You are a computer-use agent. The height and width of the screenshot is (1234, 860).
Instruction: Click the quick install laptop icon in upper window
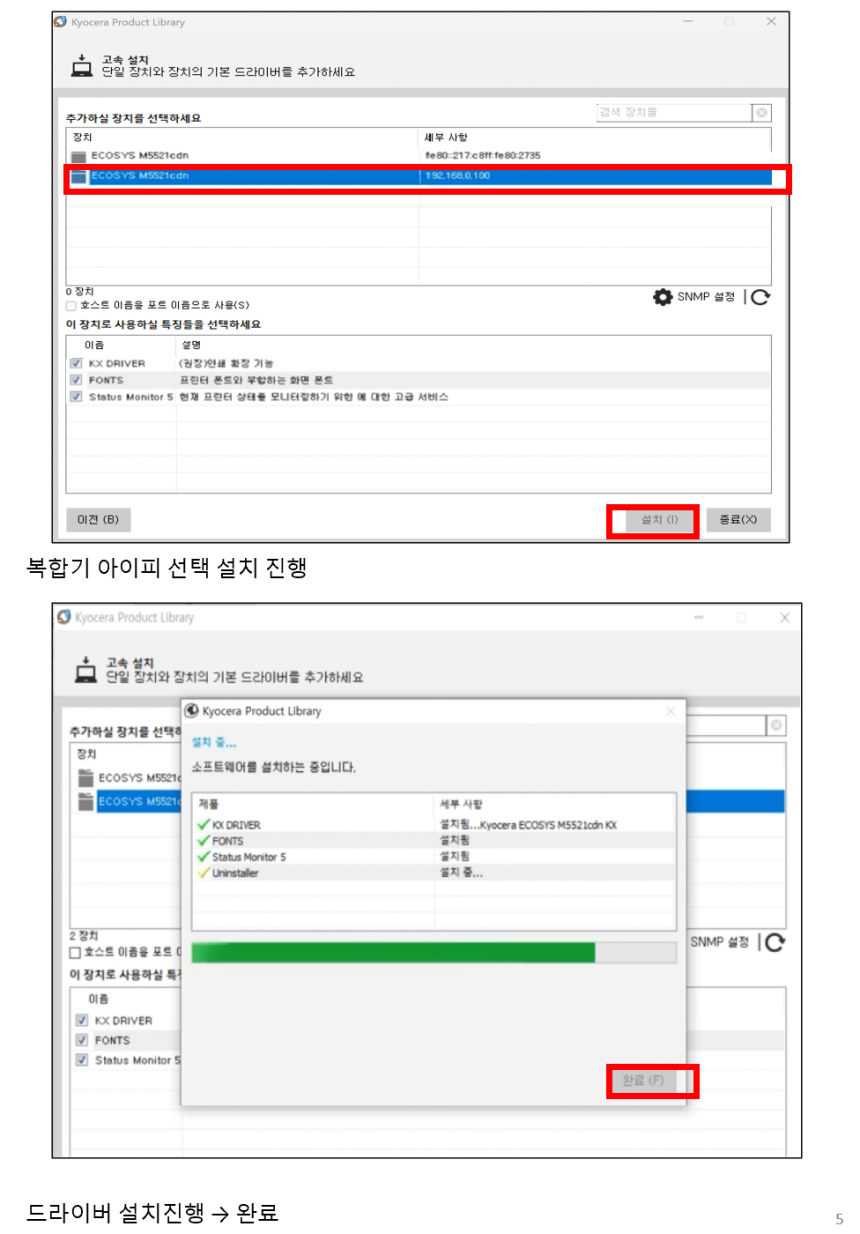(82, 67)
